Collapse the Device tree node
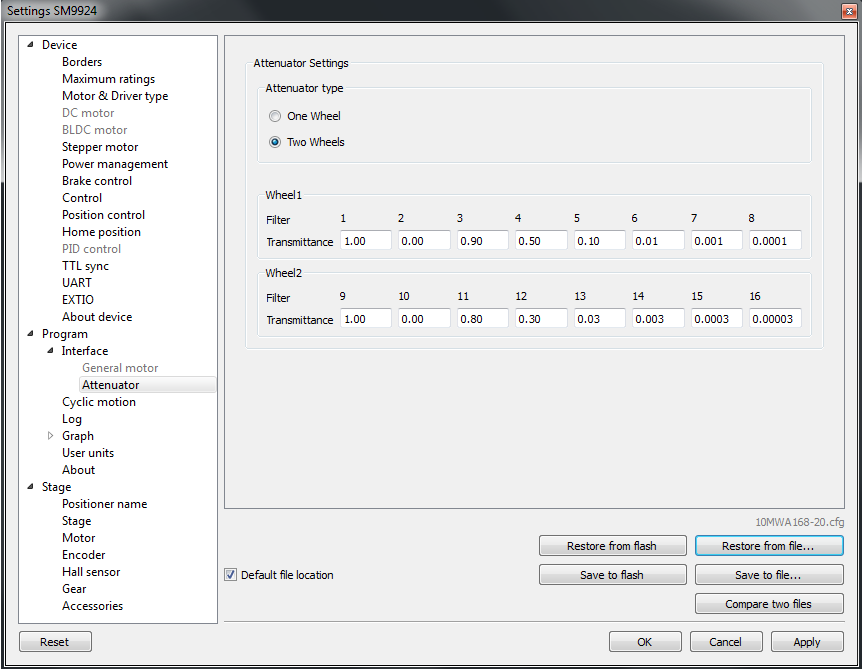Viewport: 862px width, 669px height. point(29,45)
